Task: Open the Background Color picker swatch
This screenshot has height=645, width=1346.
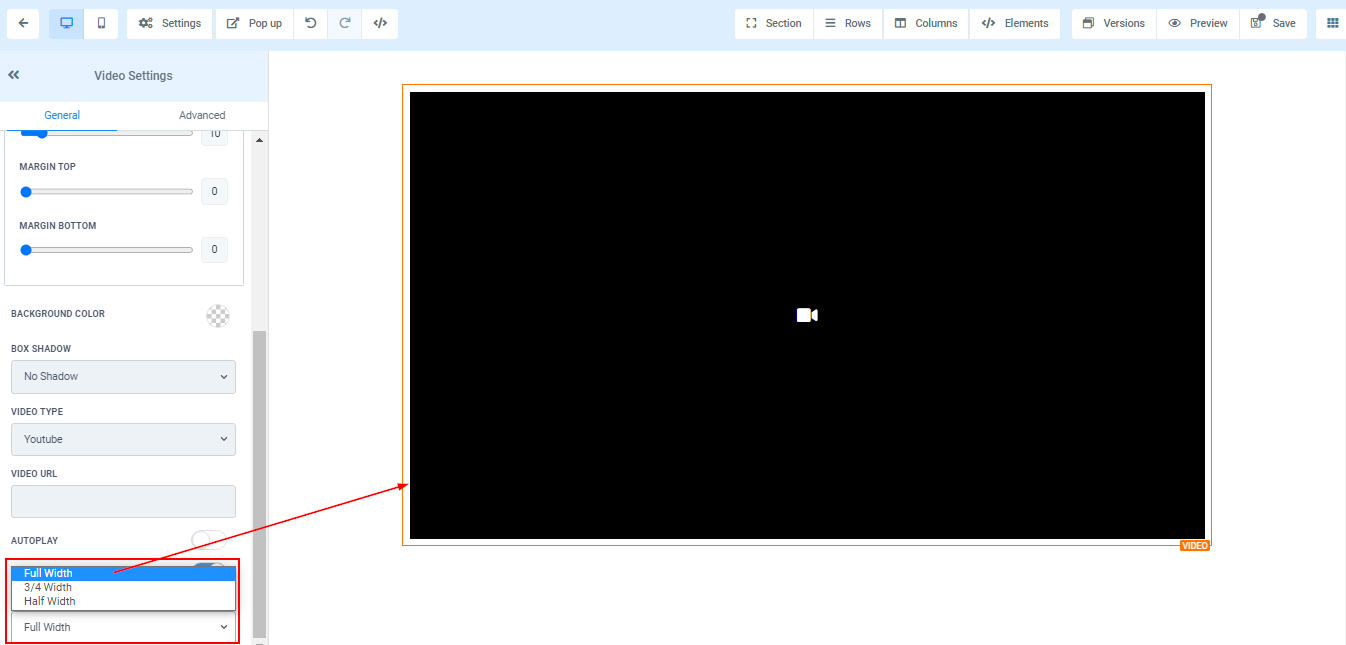Action: click(217, 316)
